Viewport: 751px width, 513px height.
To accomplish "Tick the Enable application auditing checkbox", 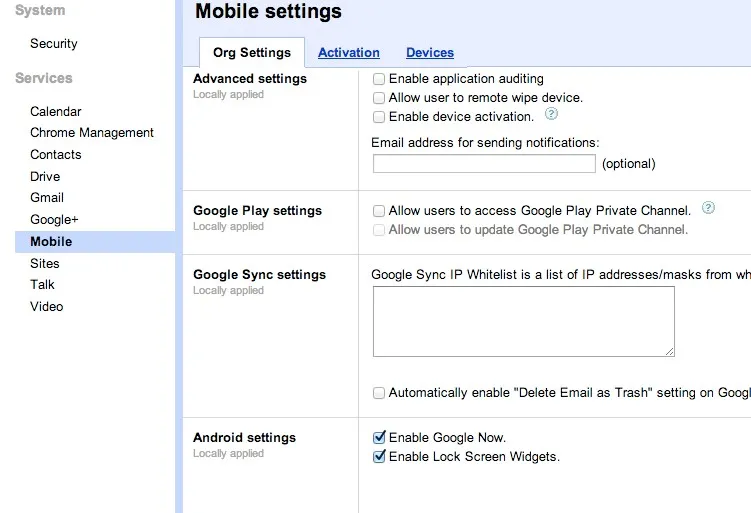I will point(379,79).
